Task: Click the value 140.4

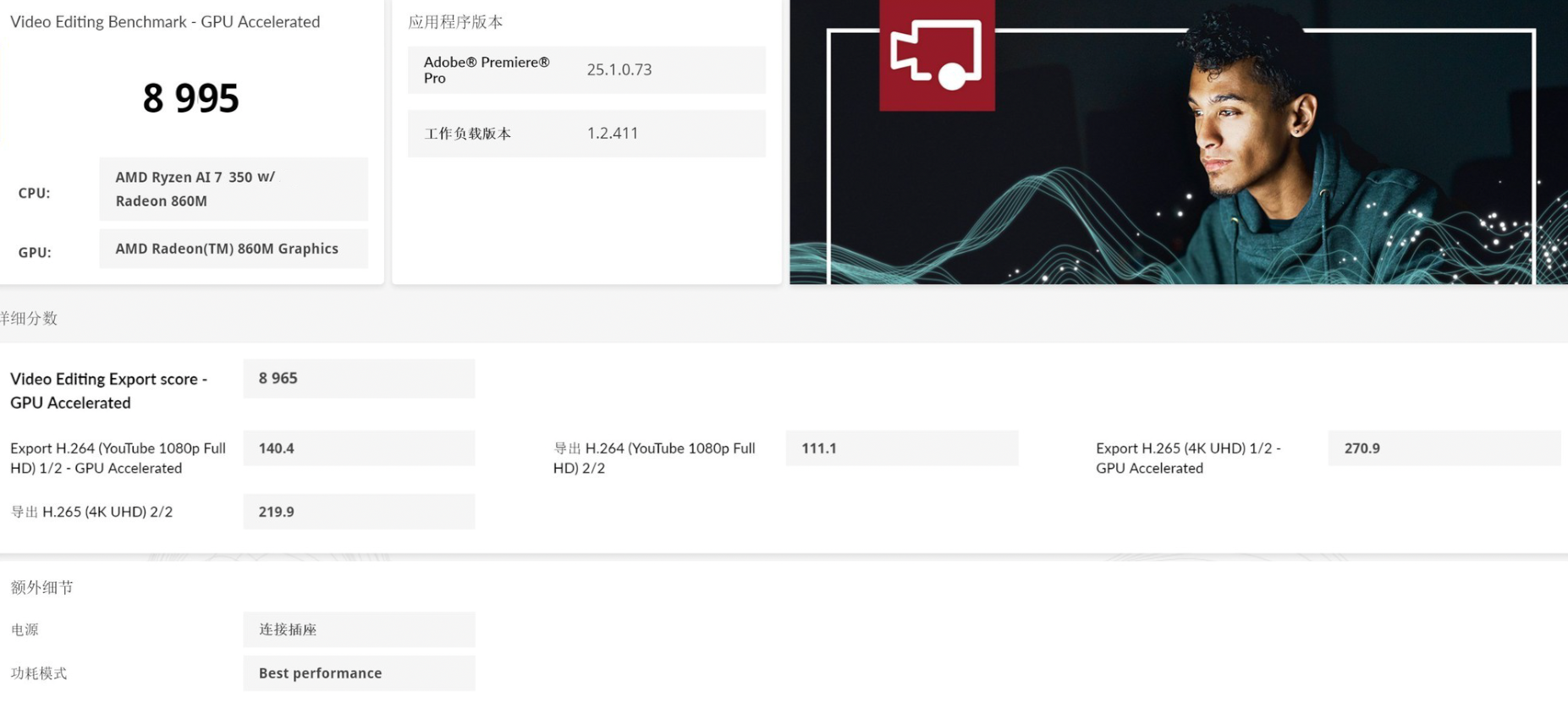Action: pyautogui.click(x=359, y=448)
